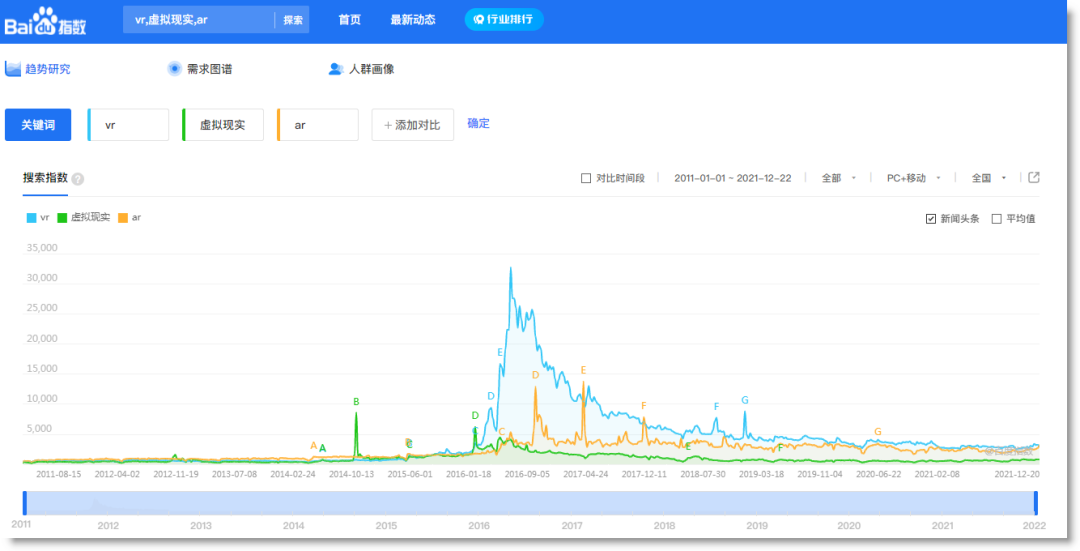Open the 搜索指数 help question-mark icon
1080x551 pixels.
[78, 179]
